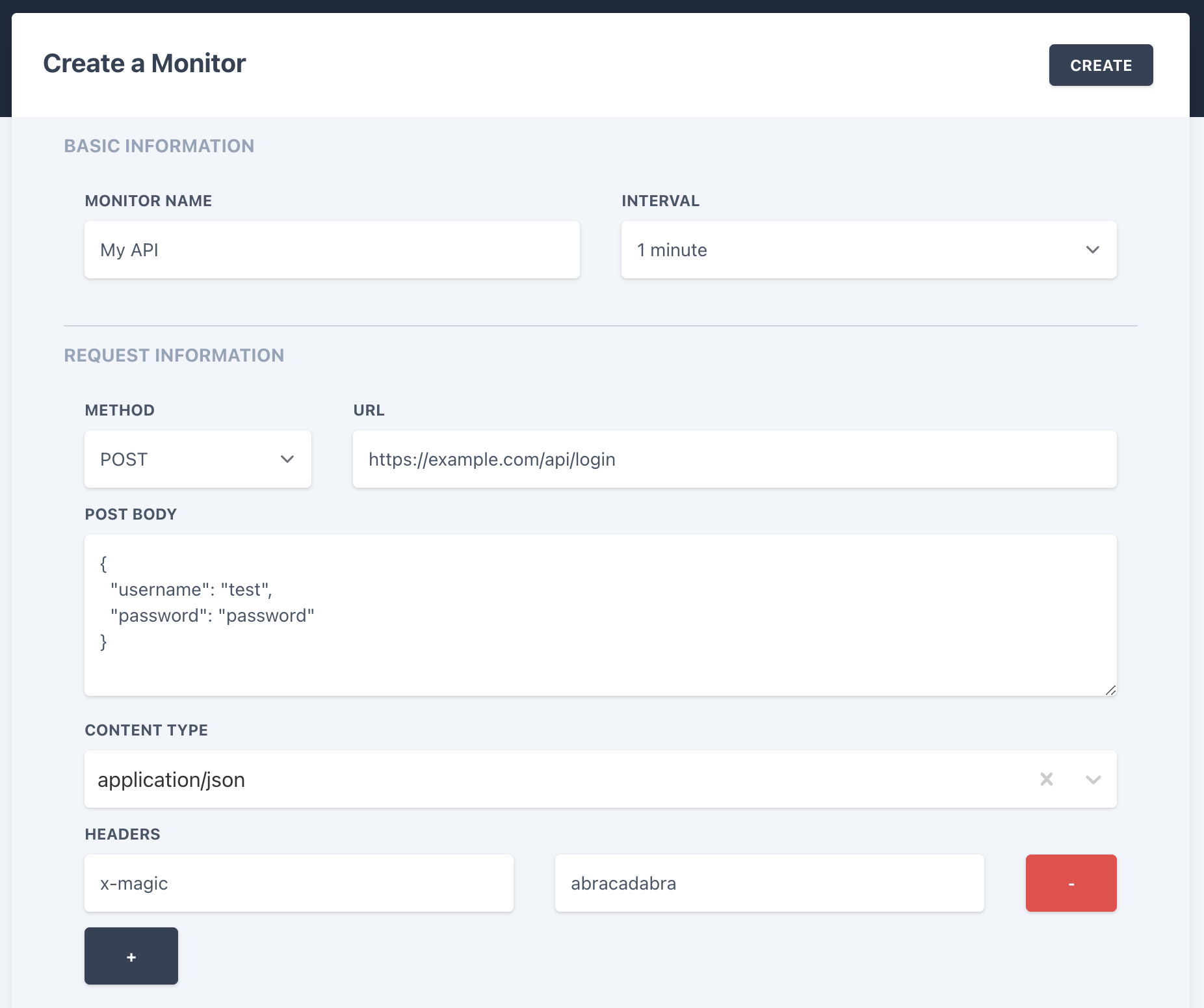Remove the x-magic header row

tap(1071, 883)
